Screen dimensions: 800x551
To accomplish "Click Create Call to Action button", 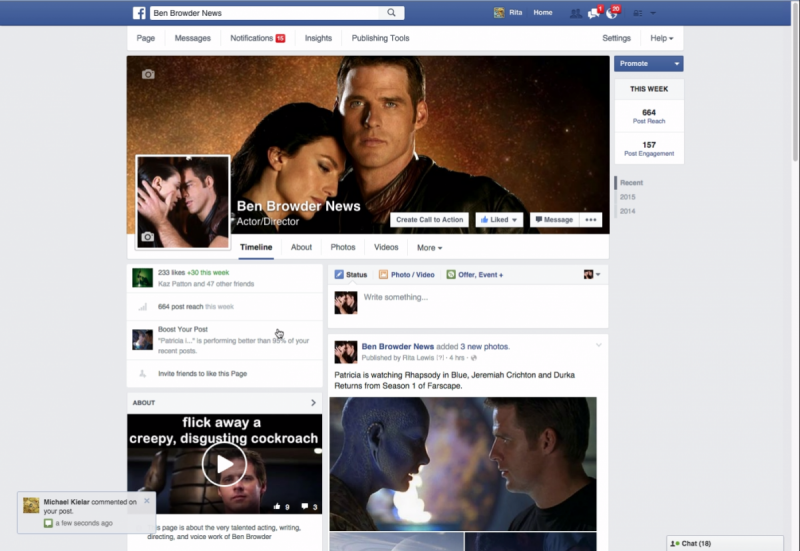I will (x=430, y=219).
